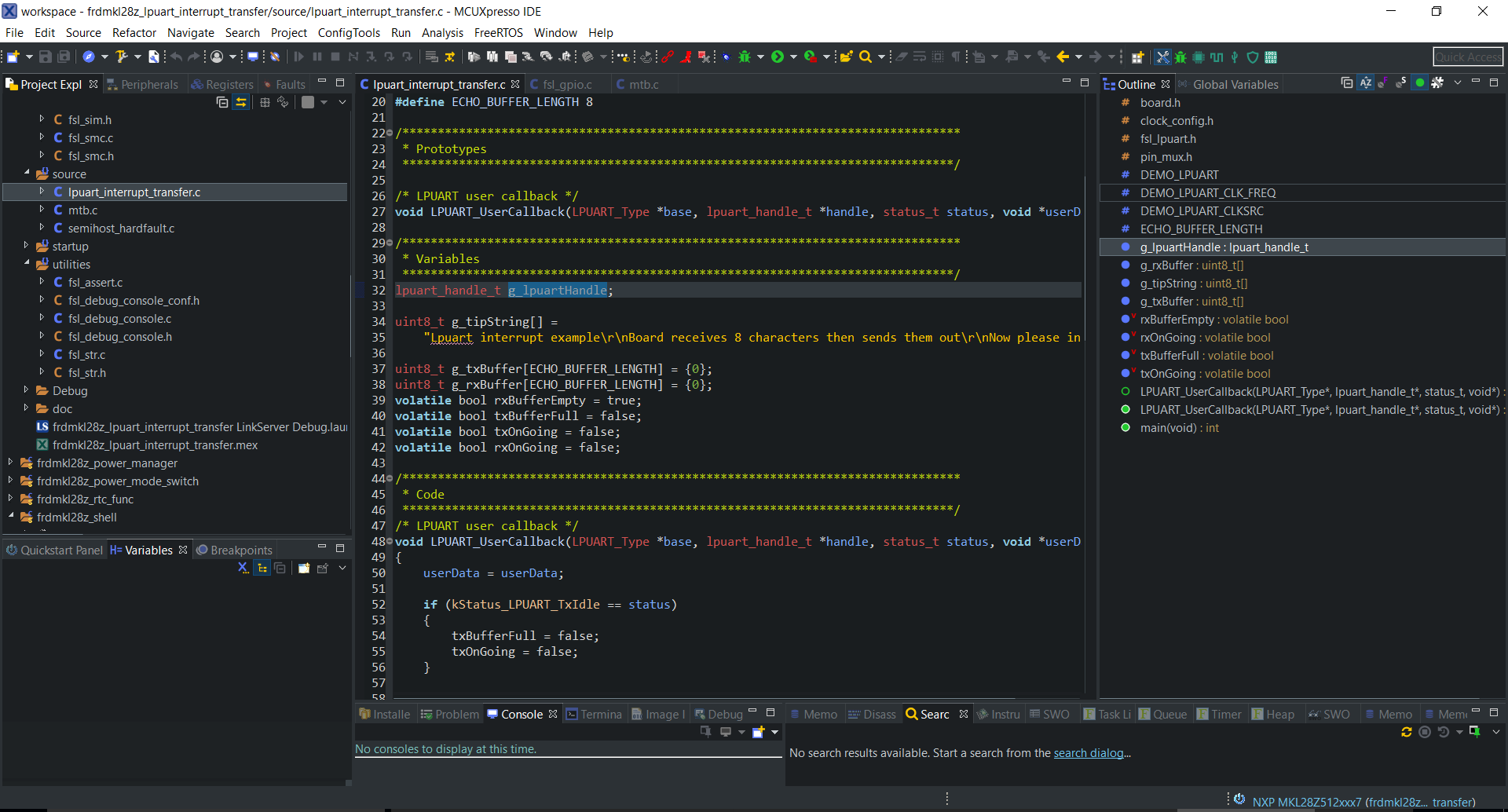This screenshot has height=812, width=1508.
Task: Click the Quick Access search field
Action: pyautogui.click(x=1467, y=57)
